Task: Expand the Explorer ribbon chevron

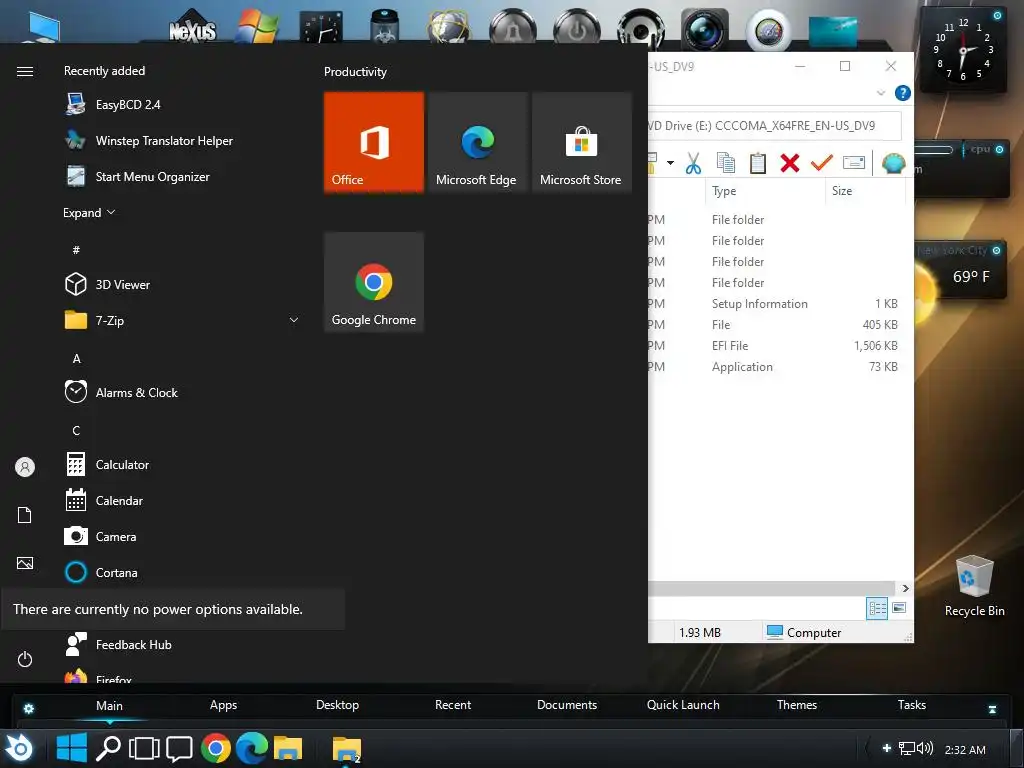Action: coord(881,93)
